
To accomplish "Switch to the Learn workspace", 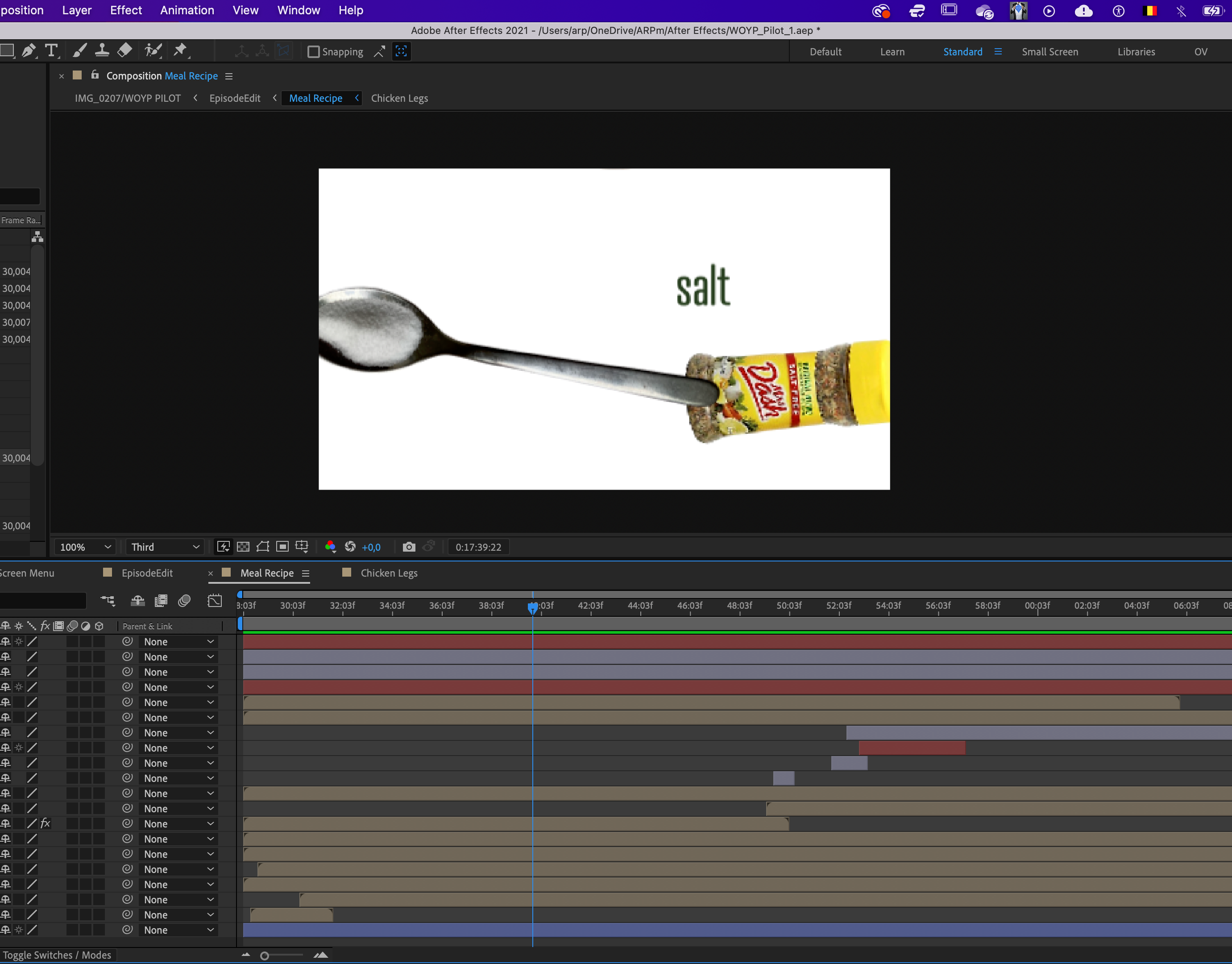I will coord(892,52).
